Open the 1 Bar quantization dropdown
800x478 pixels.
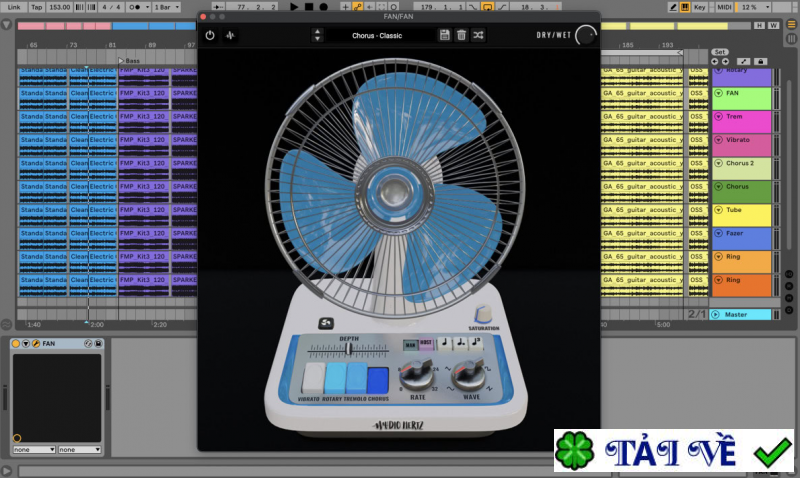[x=167, y=7]
